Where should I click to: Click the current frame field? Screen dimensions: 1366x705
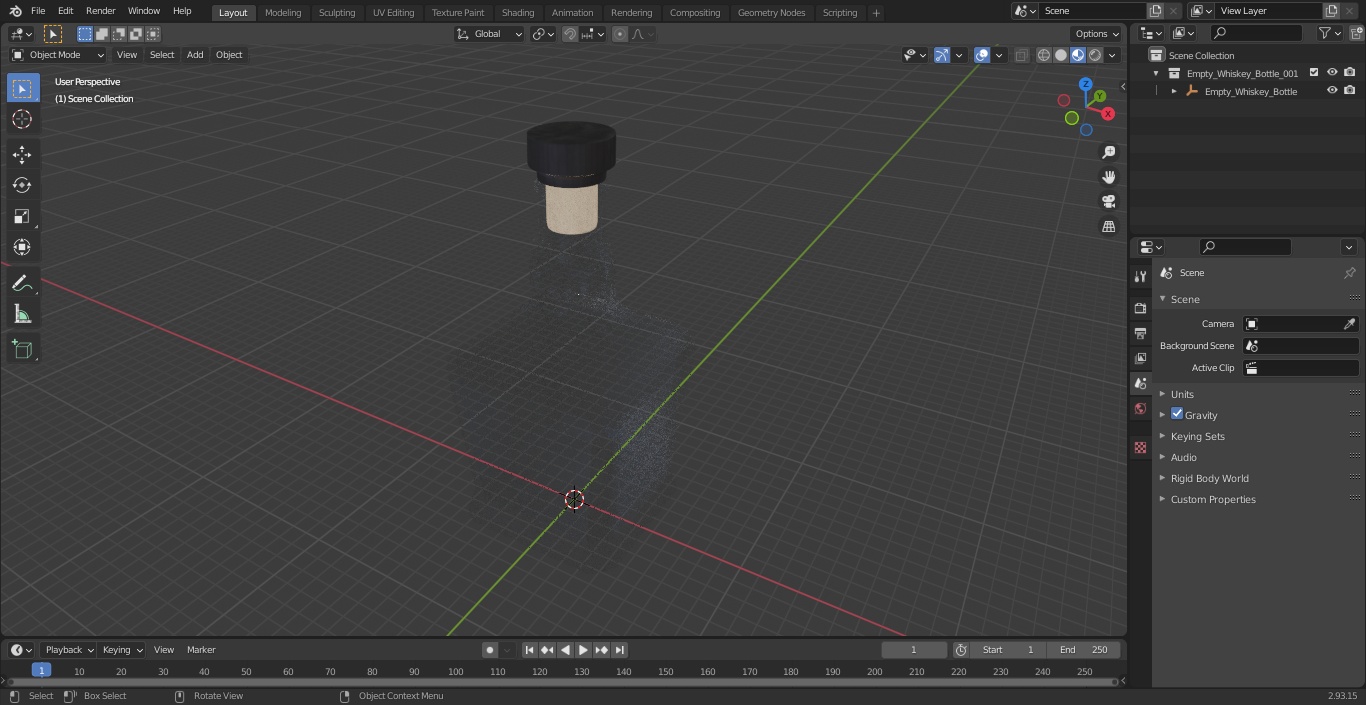coord(914,650)
